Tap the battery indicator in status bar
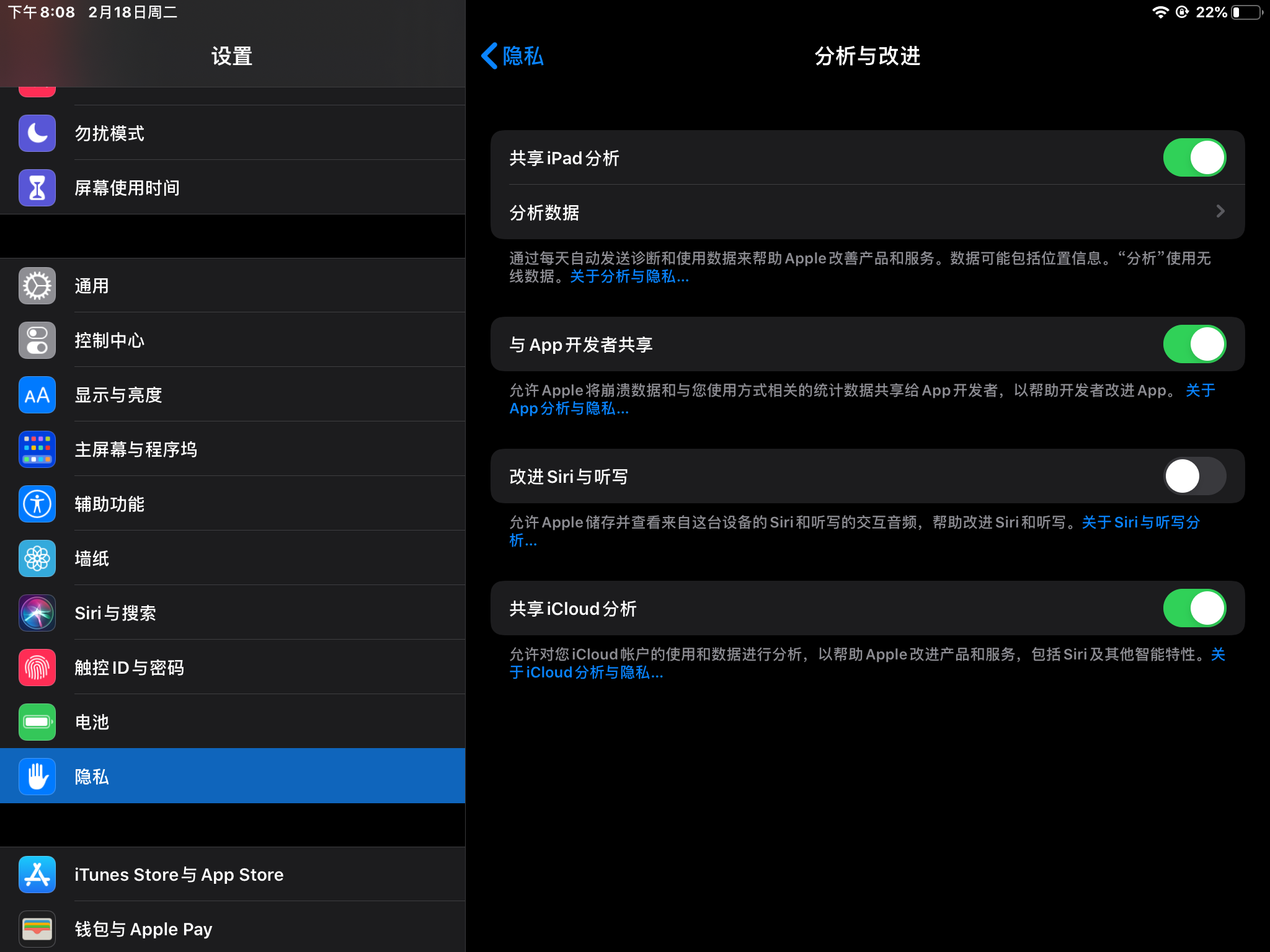The height and width of the screenshot is (952, 1270). point(1247,12)
